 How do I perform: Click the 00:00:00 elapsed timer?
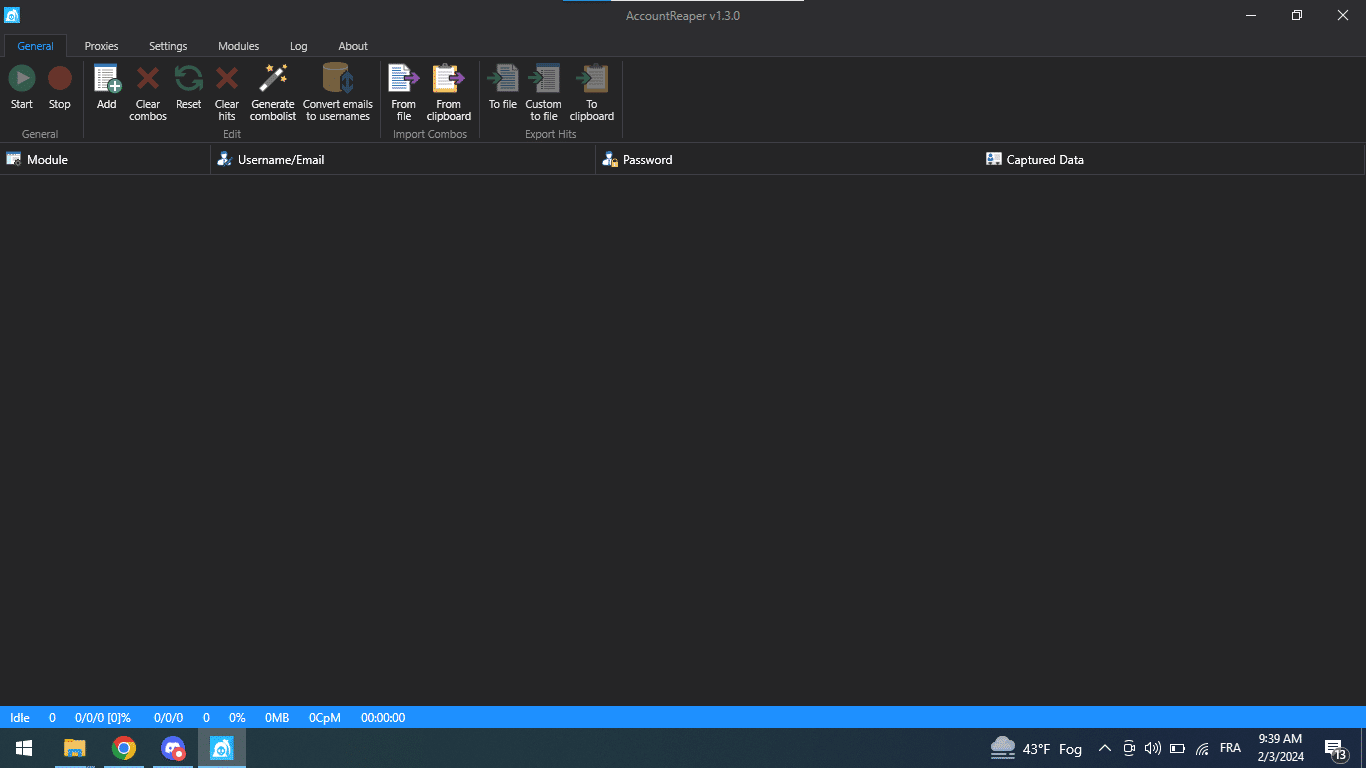click(383, 718)
